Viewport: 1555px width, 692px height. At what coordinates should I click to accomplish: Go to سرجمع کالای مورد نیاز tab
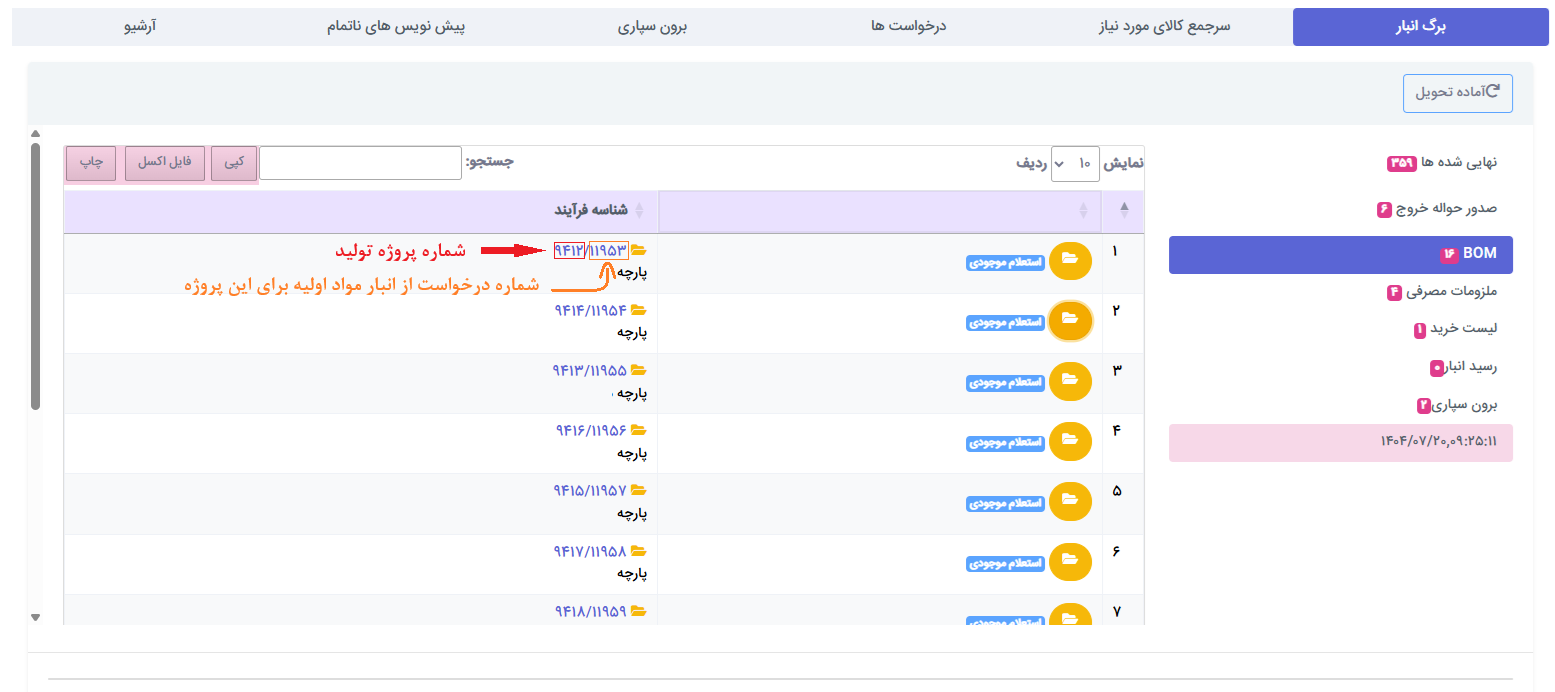tap(1164, 27)
